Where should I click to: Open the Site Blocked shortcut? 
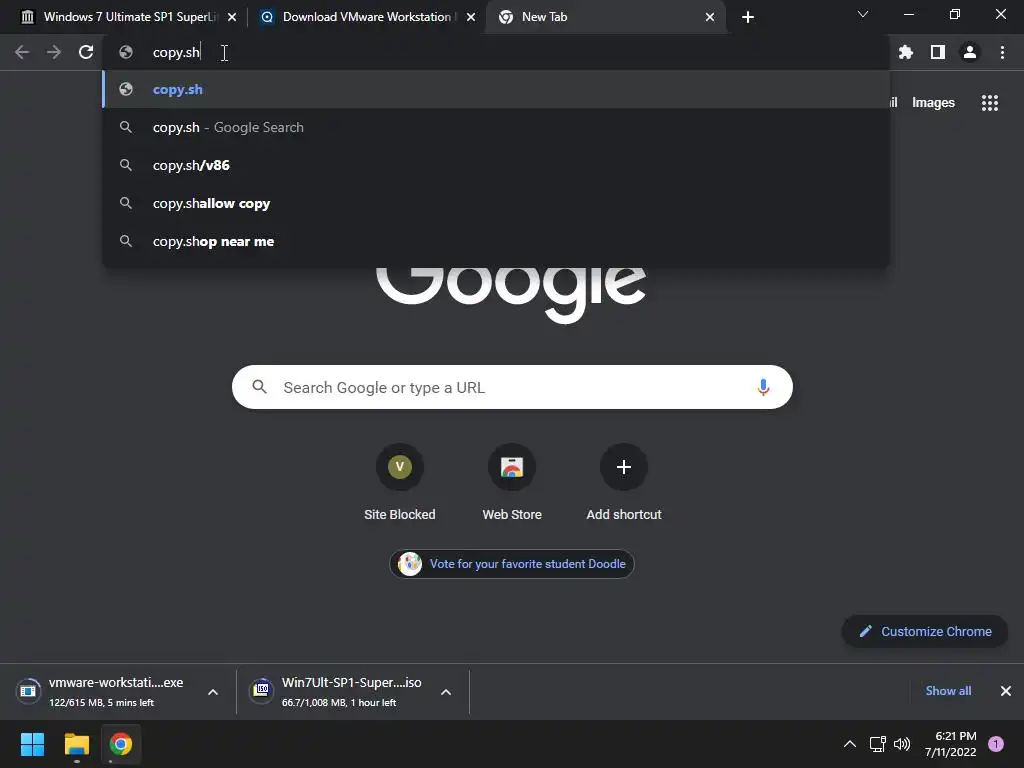[400, 482]
